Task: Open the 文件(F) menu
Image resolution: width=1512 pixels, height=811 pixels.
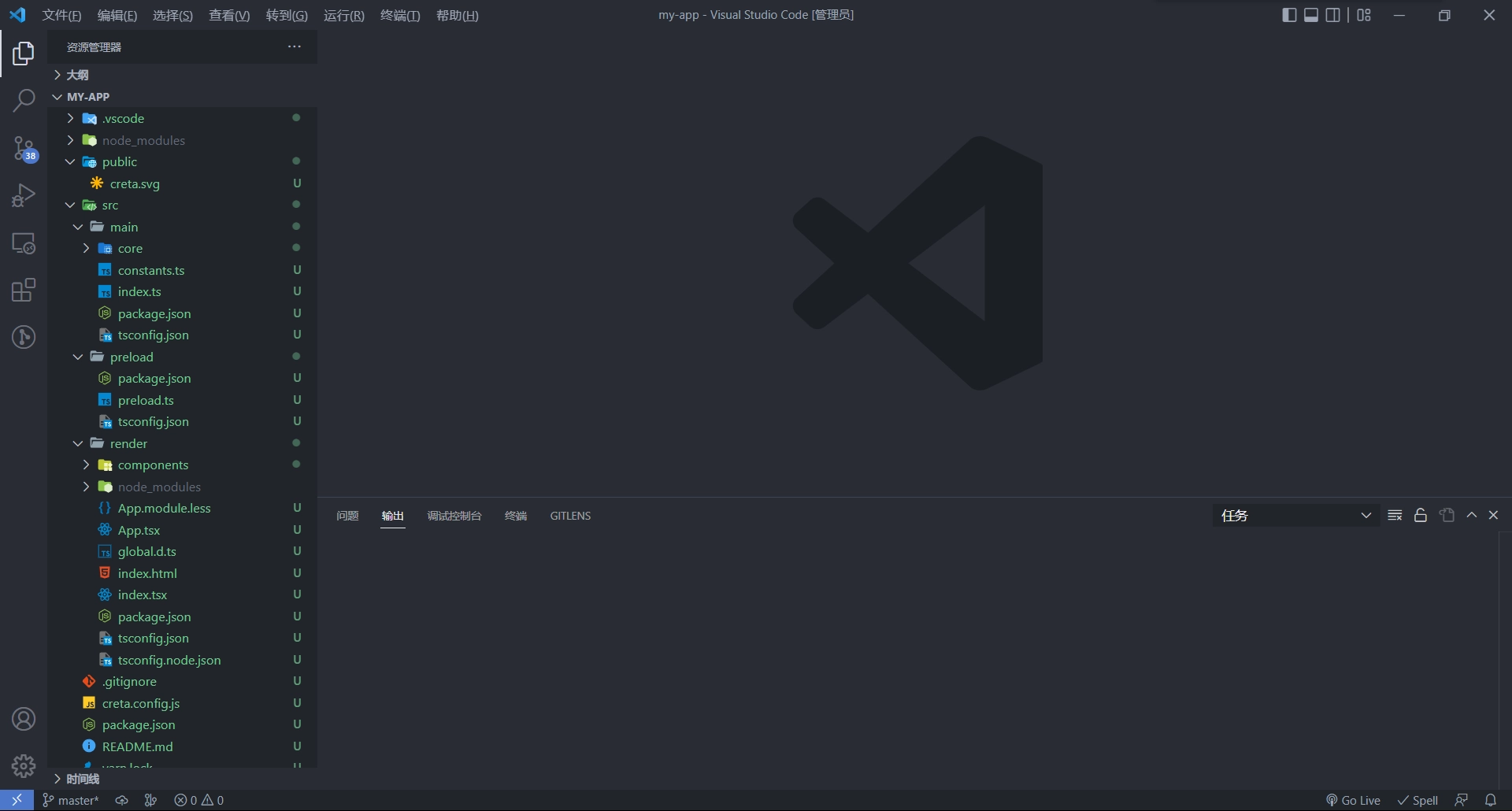Action: [61, 16]
